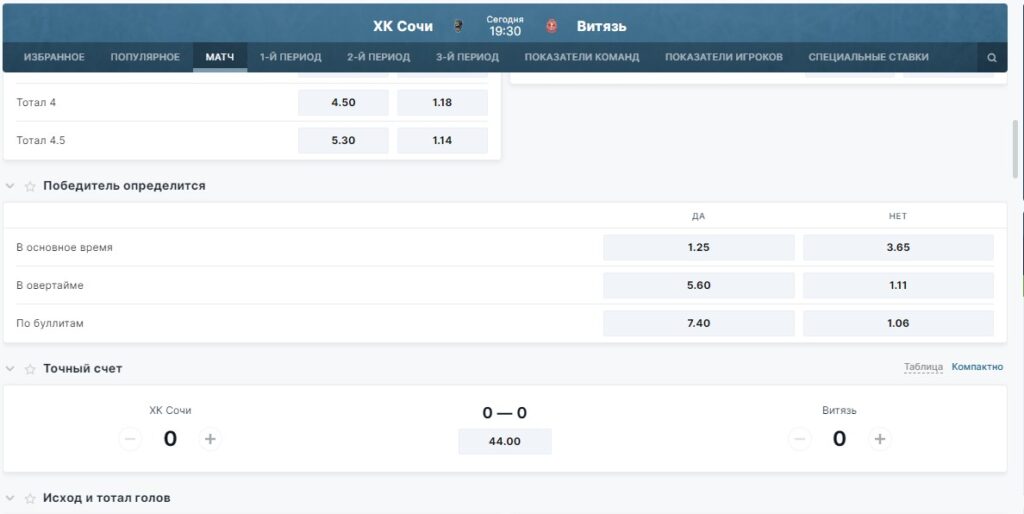
Task: Collapse the Исход и тотал голов section
Action: pos(10,498)
